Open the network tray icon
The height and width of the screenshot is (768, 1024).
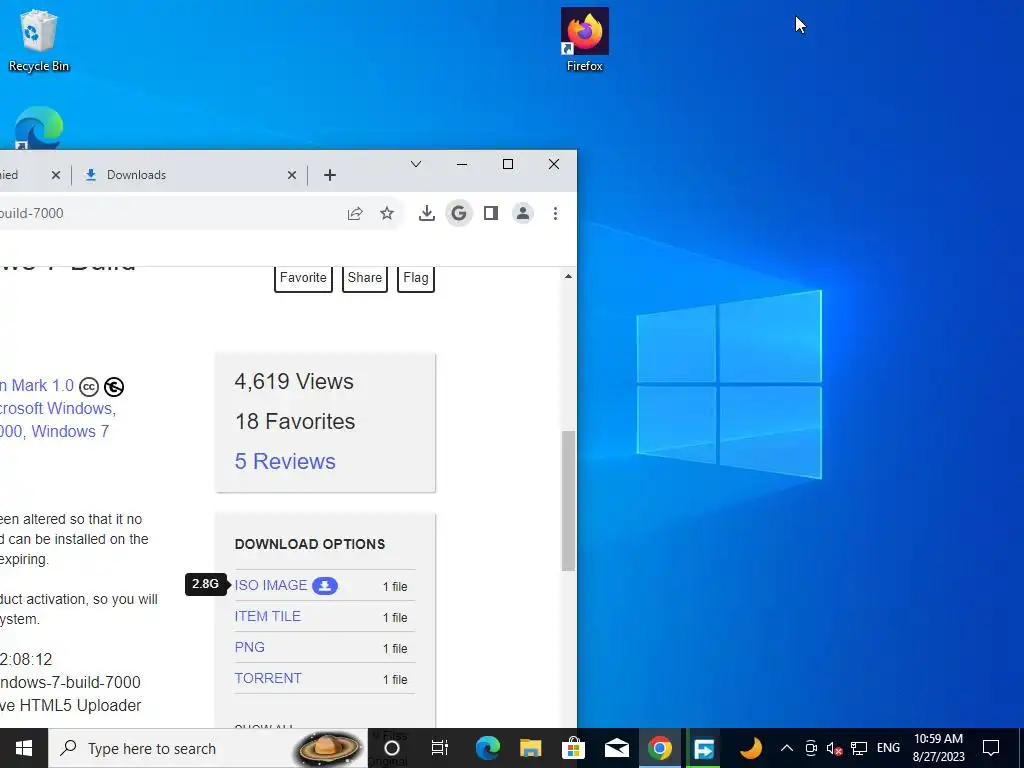pos(859,748)
